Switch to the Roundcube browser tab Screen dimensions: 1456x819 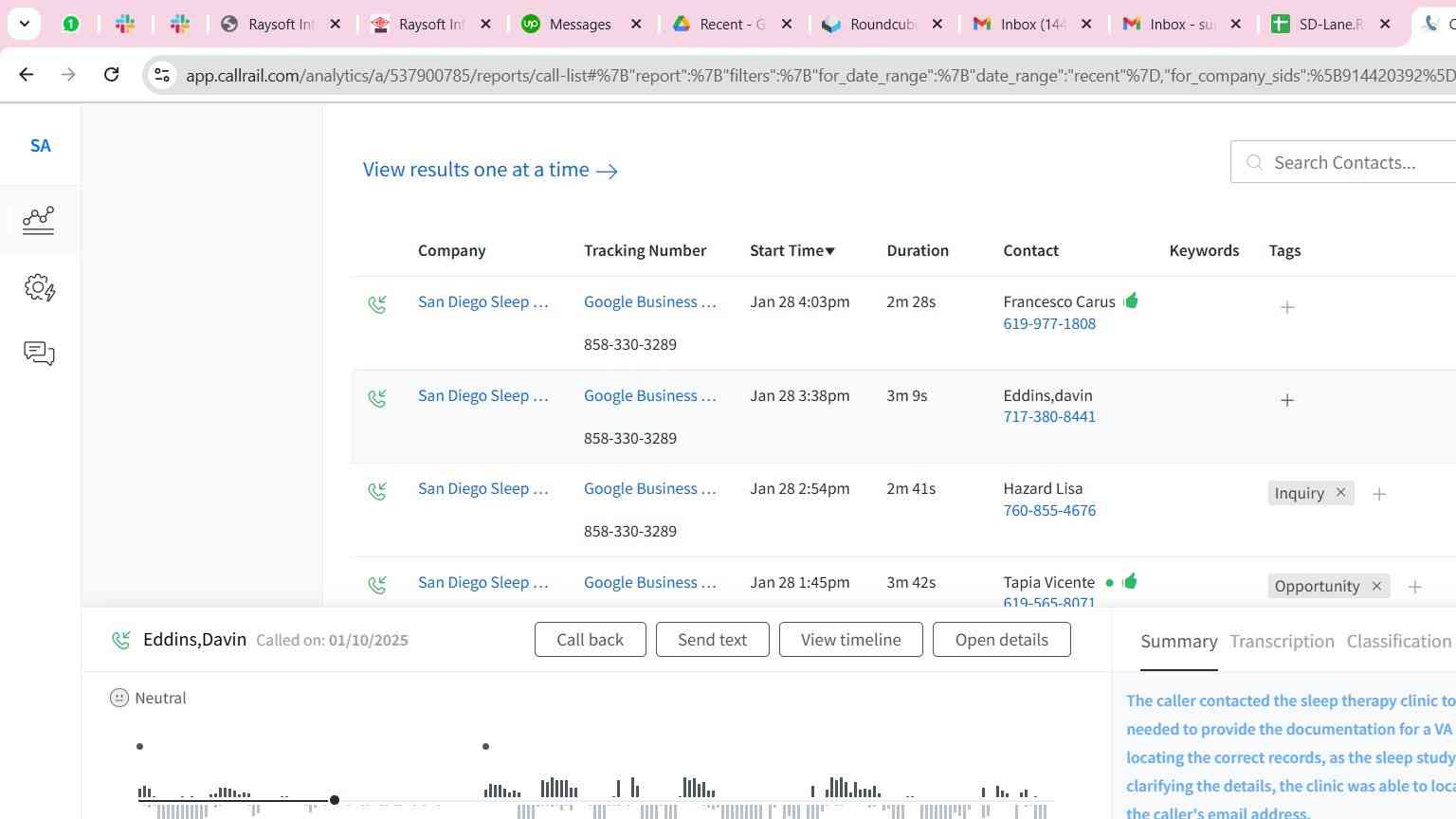tap(882, 25)
